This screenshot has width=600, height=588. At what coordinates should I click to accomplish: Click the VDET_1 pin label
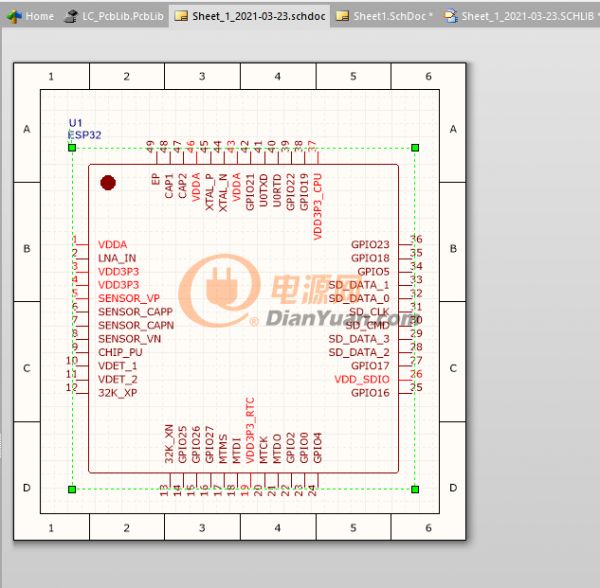118,366
